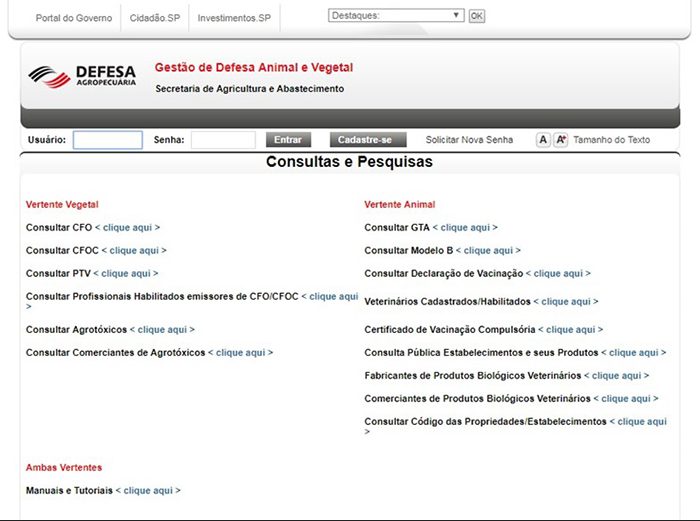Click the Defesa Agropecuária logo
The width and height of the screenshot is (700, 521).
[82, 77]
